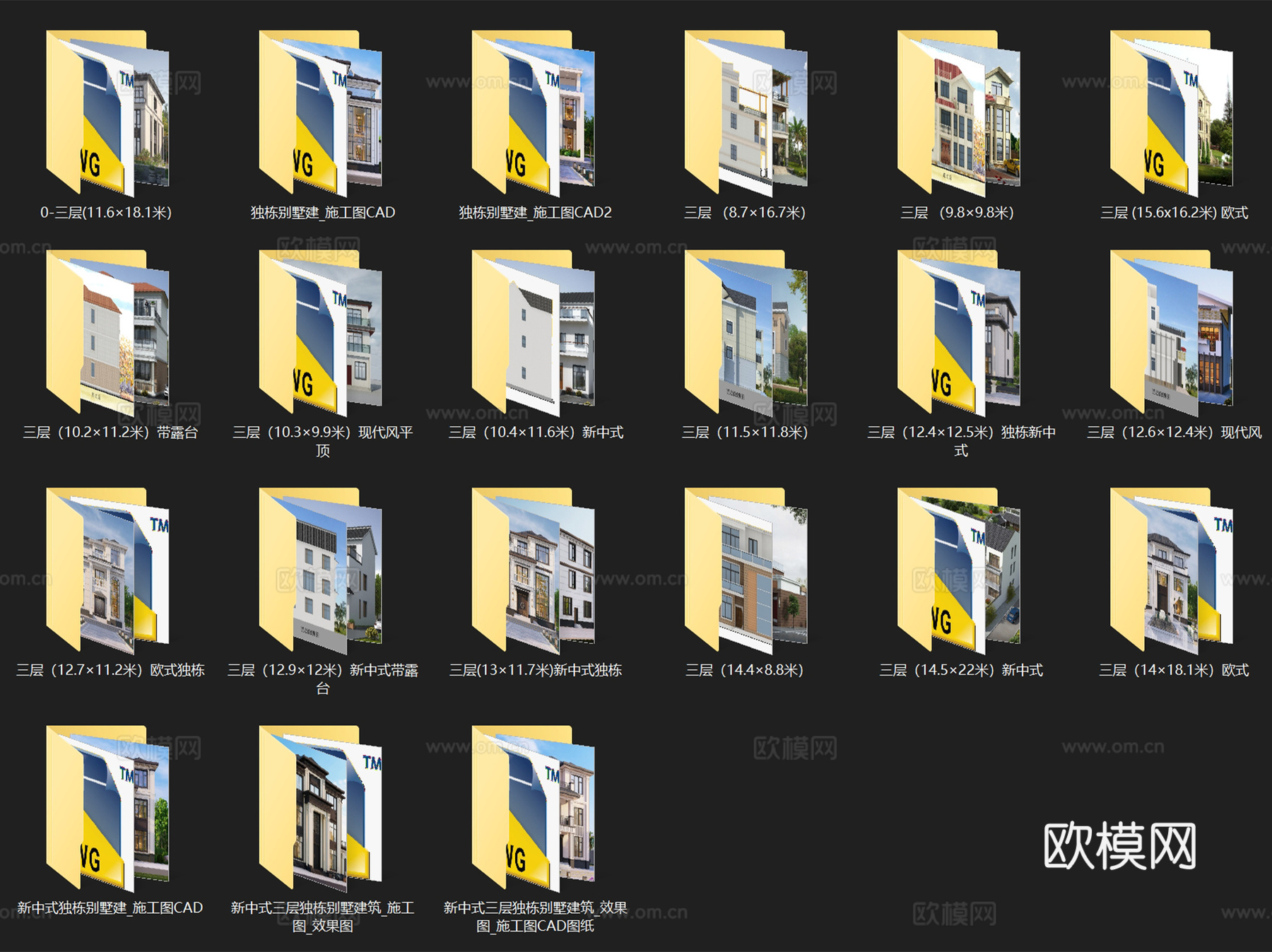
Task: Click the label 三层 (10.2×11.2米) 带露台
Action: pyautogui.click(x=110, y=433)
